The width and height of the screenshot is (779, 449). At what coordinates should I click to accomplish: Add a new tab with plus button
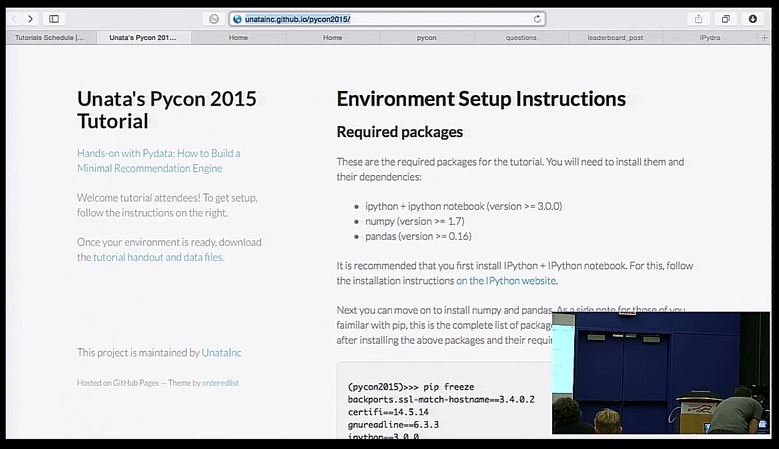click(x=764, y=37)
